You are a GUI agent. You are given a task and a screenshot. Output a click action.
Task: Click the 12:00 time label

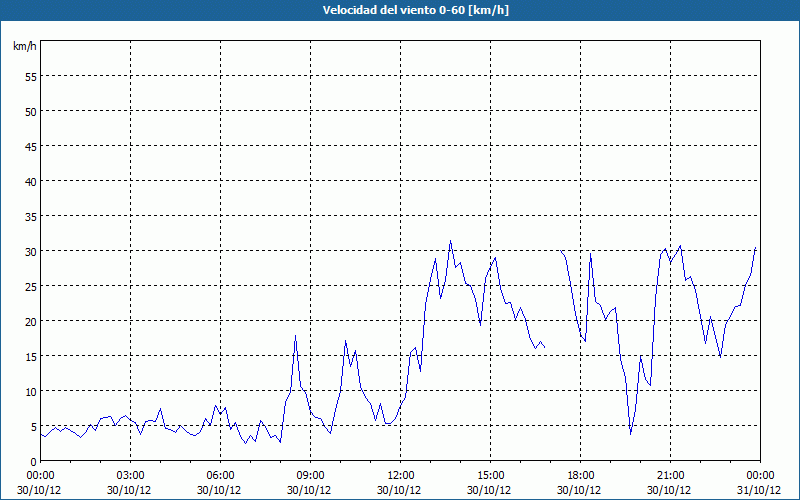(x=401, y=476)
